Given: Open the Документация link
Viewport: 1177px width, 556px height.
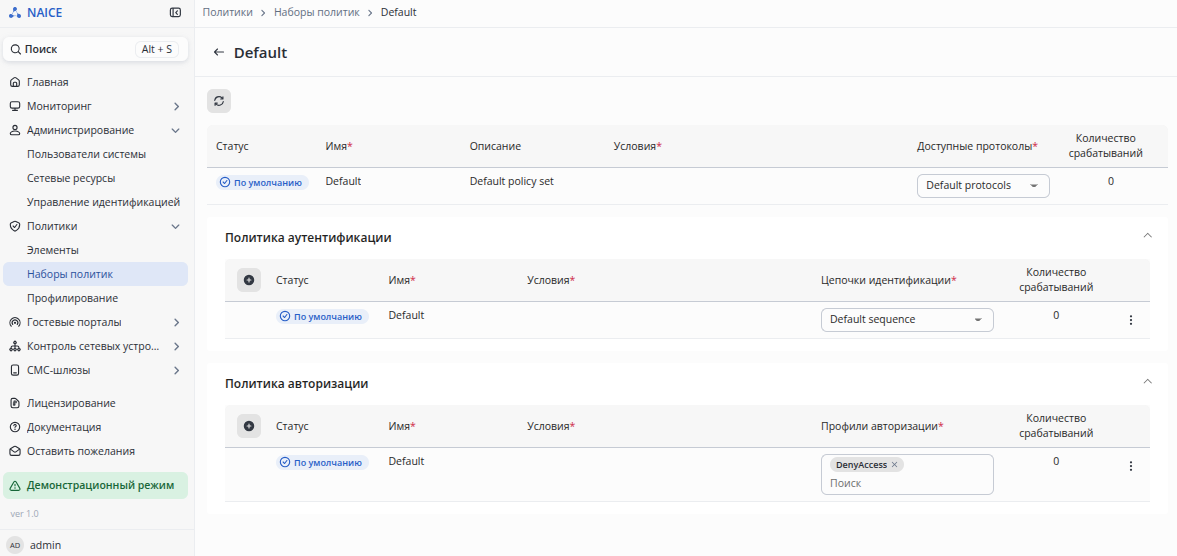Looking at the screenshot, I should [x=63, y=427].
